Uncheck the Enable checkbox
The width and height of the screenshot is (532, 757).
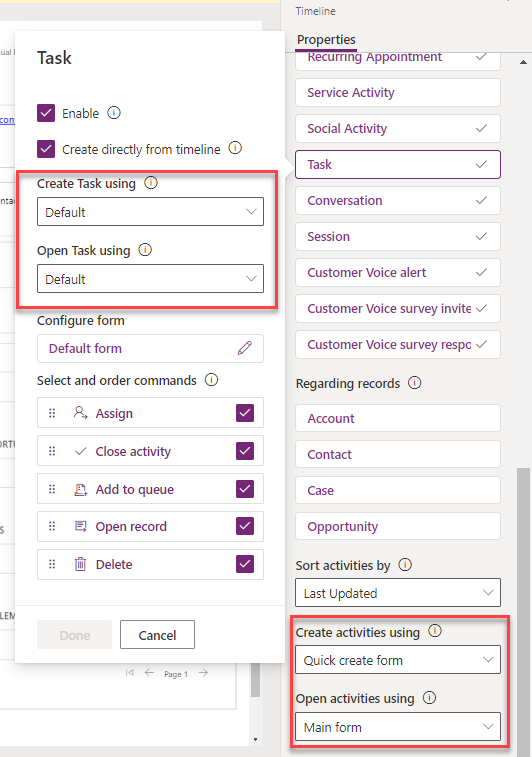click(x=46, y=113)
